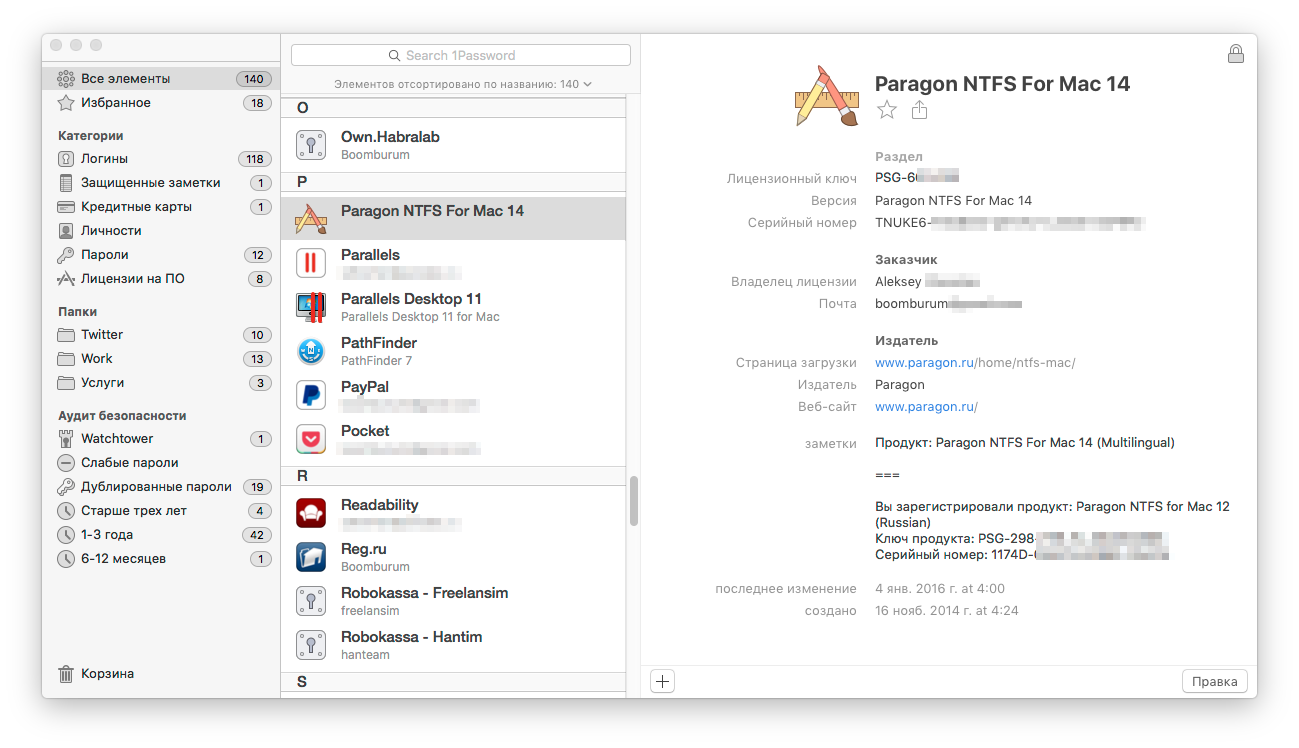Open the Work folder icon
Screen dimensions: 1299x748
pos(66,359)
